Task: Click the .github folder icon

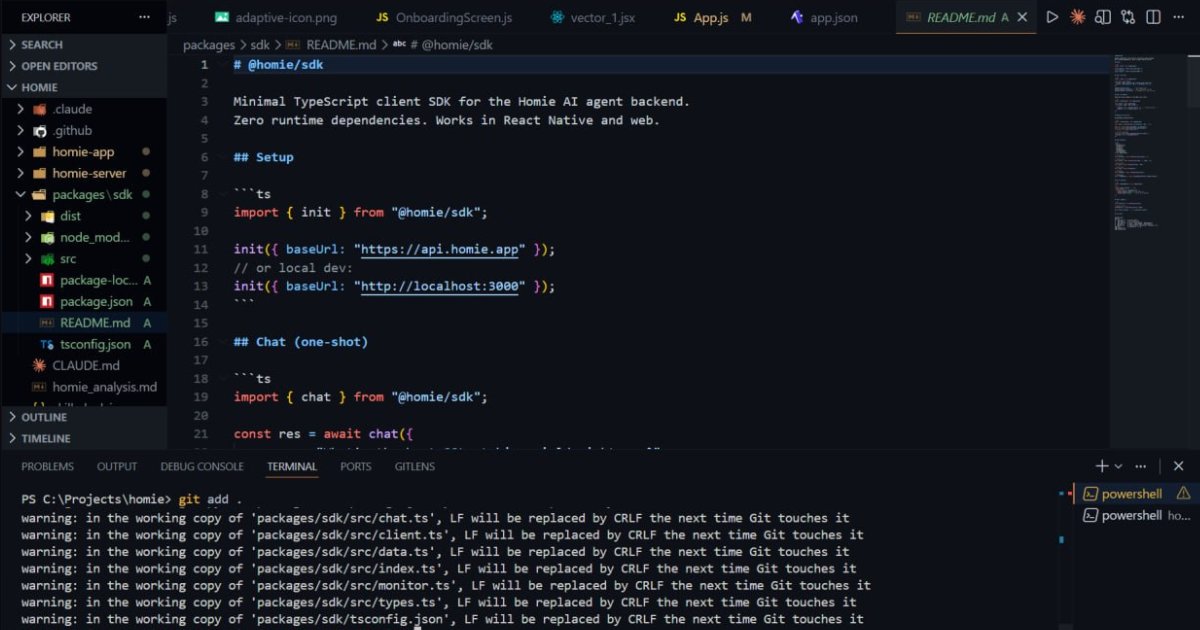Action: [x=40, y=131]
